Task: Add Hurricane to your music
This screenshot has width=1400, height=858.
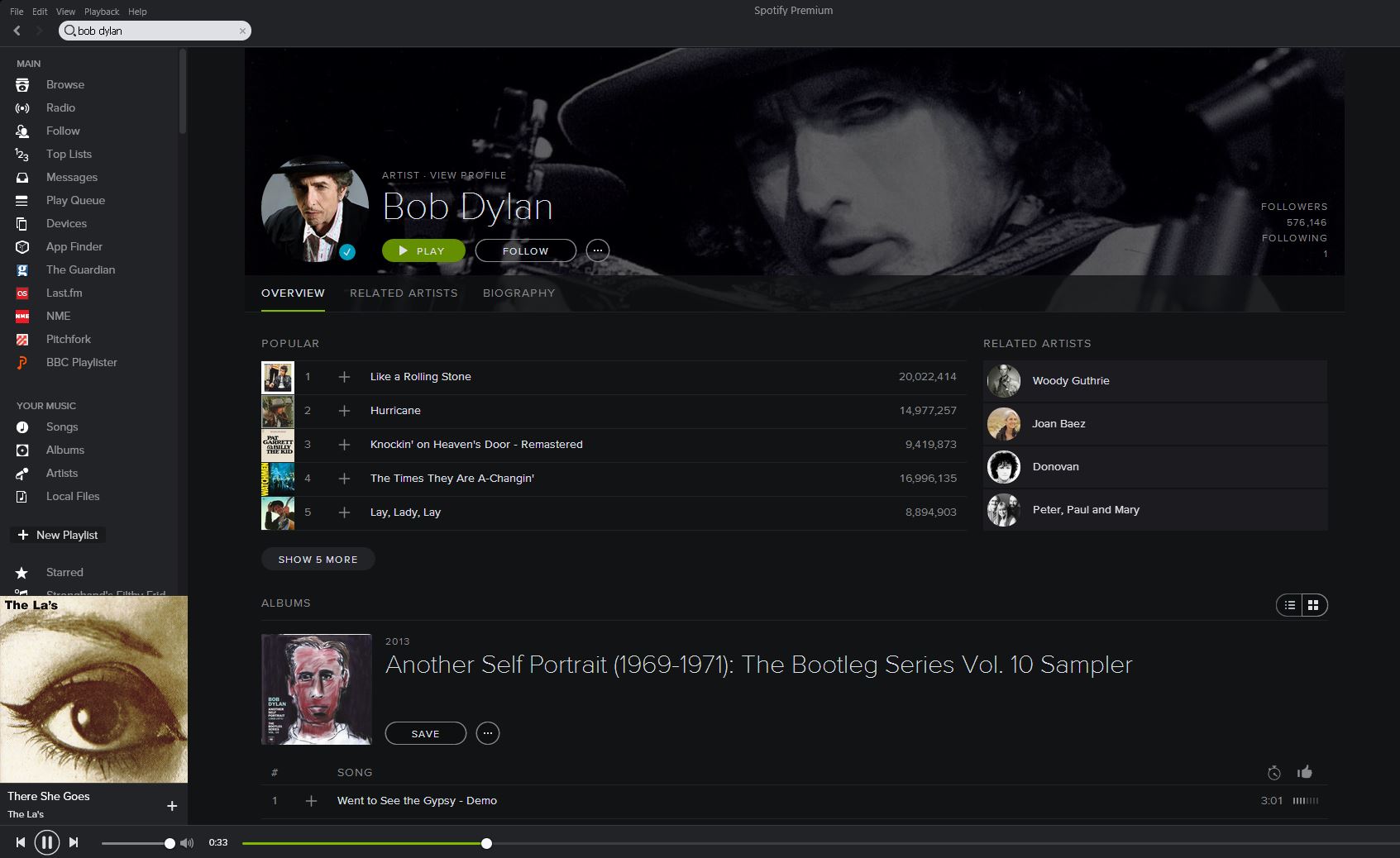Action: click(x=344, y=411)
